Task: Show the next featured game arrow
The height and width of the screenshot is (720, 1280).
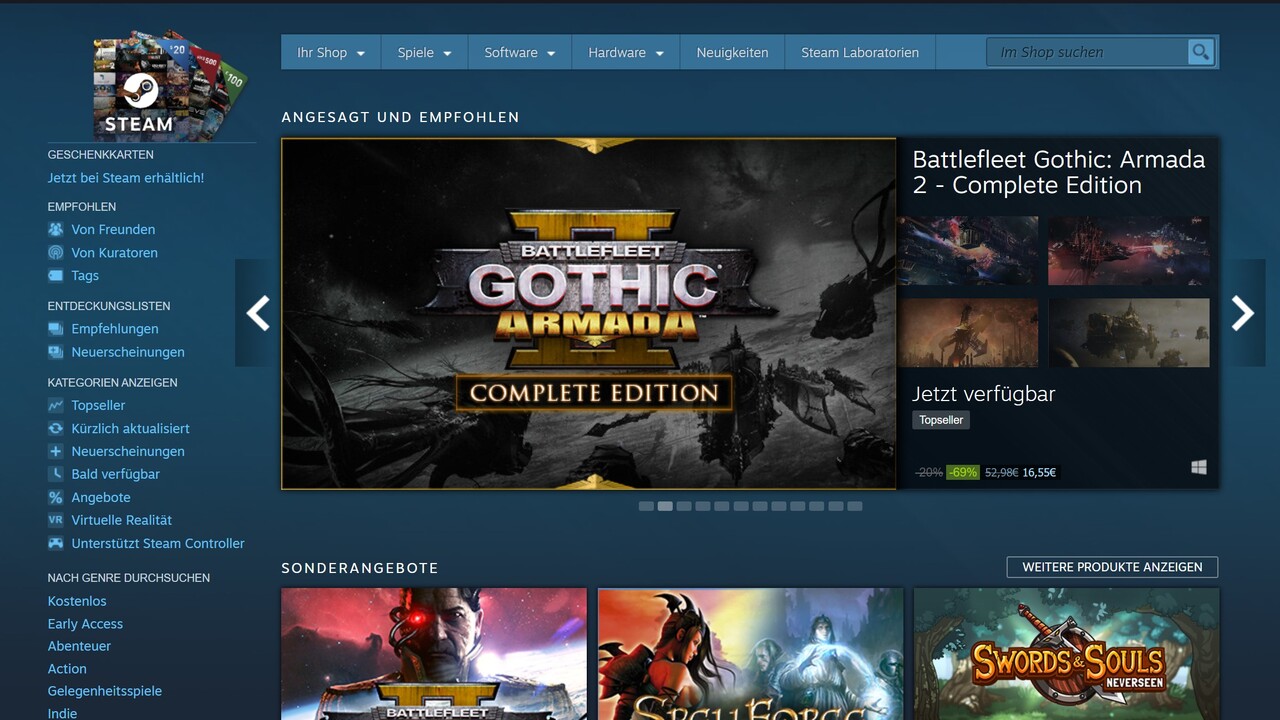Action: pyautogui.click(x=1243, y=313)
